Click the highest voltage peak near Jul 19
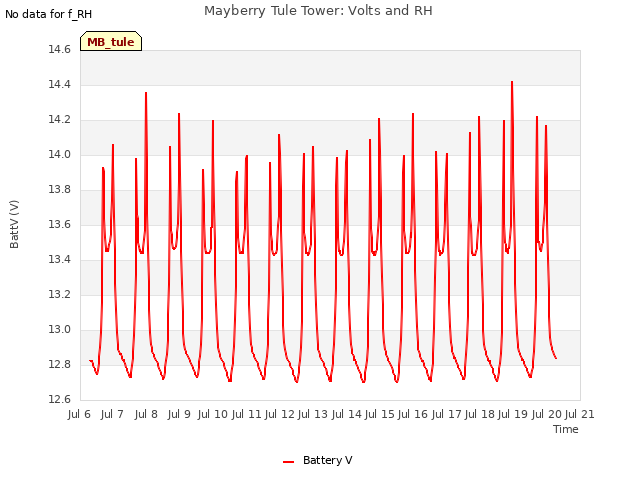640x480 pixels. pos(512,82)
